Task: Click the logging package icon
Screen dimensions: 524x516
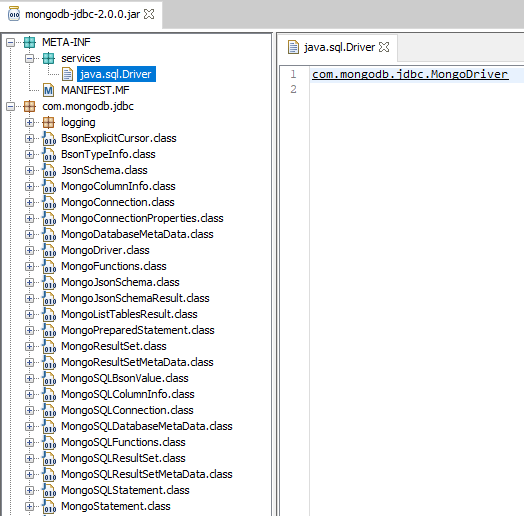Action: 49,122
